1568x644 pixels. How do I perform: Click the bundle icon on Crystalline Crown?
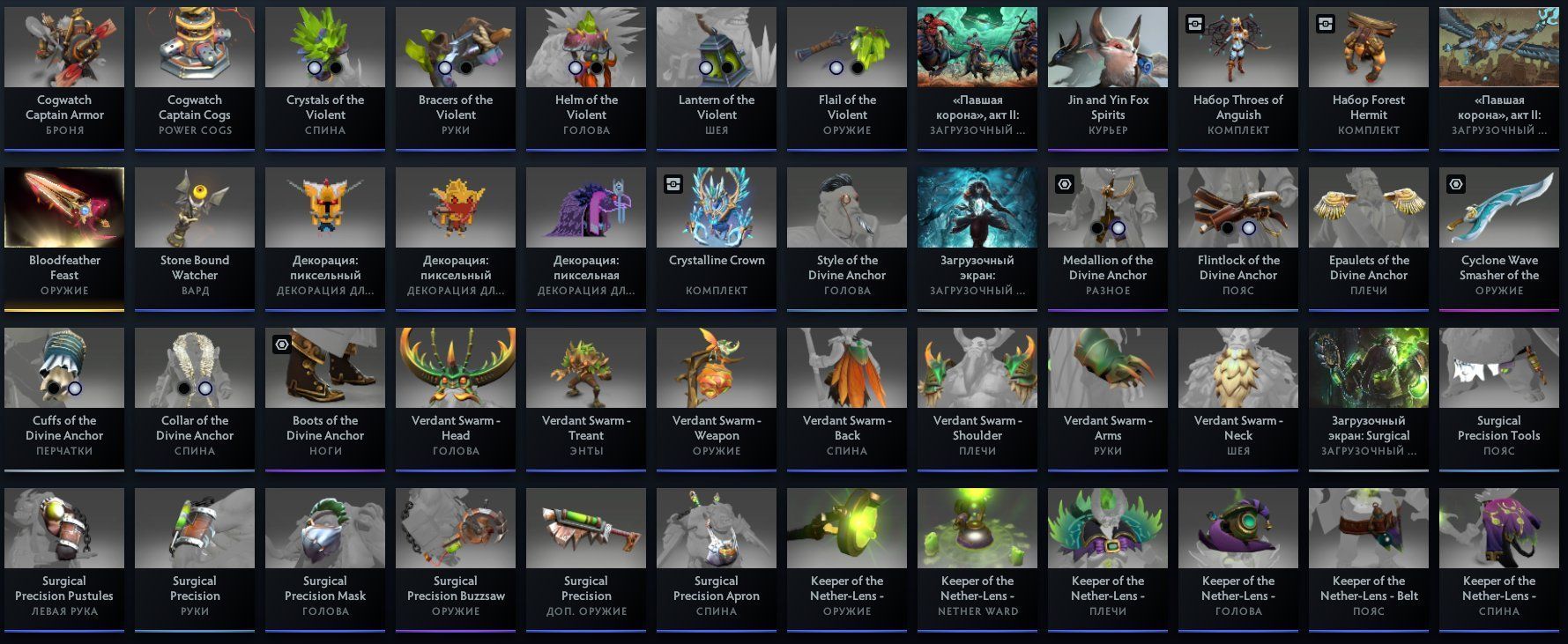tap(673, 185)
